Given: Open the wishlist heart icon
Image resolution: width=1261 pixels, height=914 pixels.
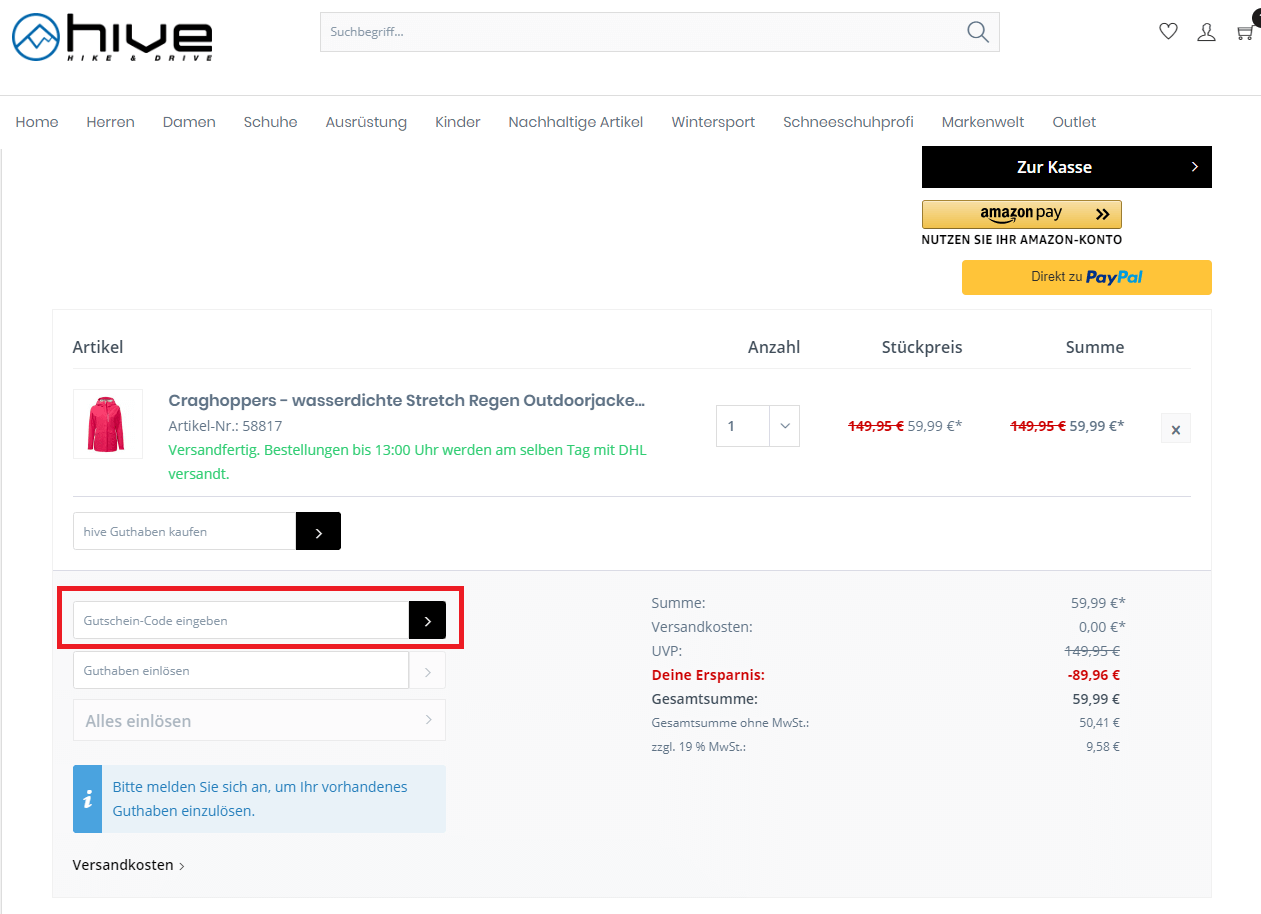Looking at the screenshot, I should (1168, 32).
